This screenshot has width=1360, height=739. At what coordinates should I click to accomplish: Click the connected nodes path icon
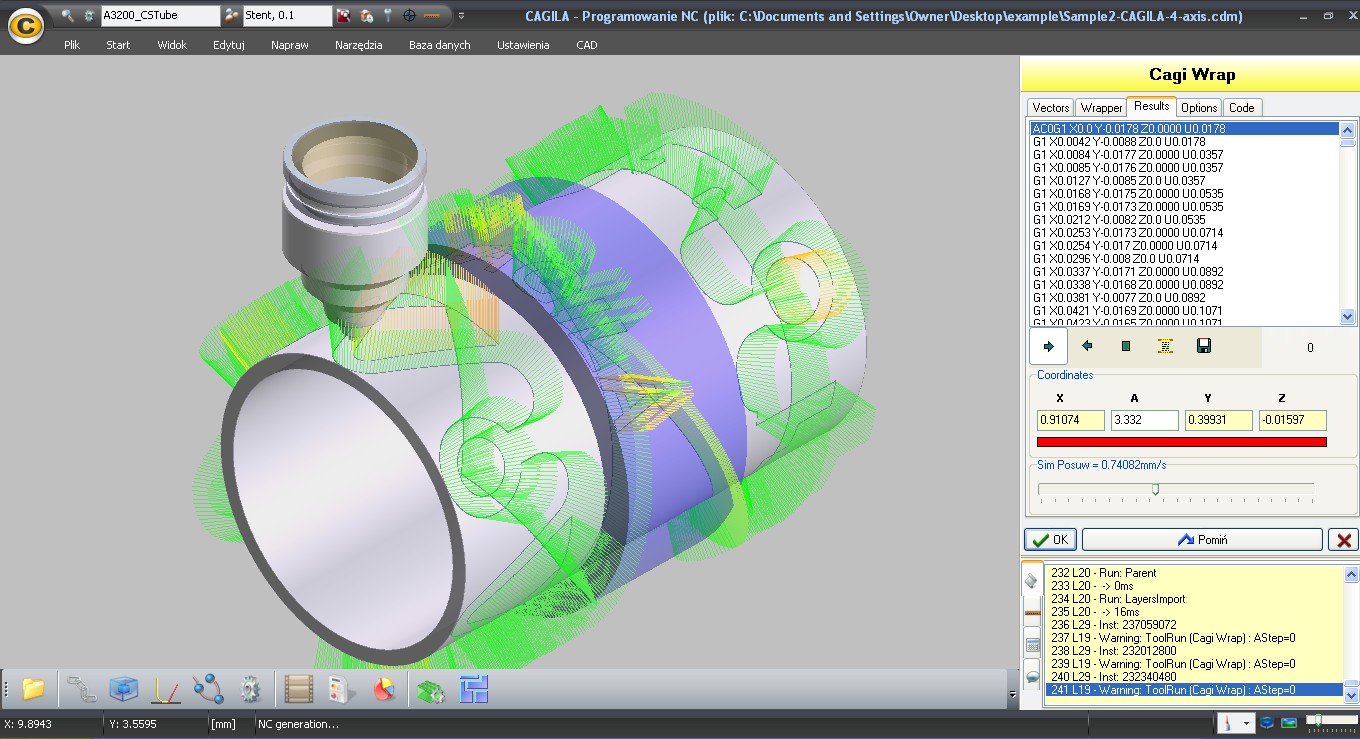208,689
